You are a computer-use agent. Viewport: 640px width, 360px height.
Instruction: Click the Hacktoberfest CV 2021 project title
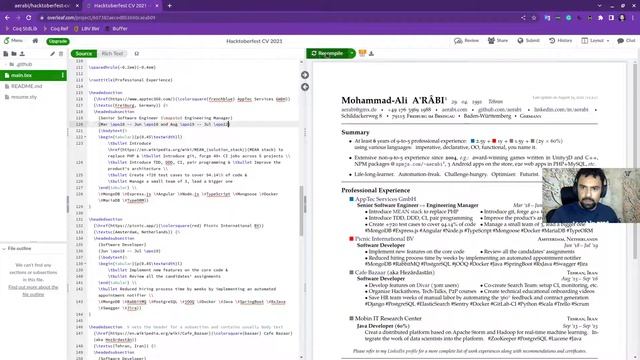tap(254, 41)
